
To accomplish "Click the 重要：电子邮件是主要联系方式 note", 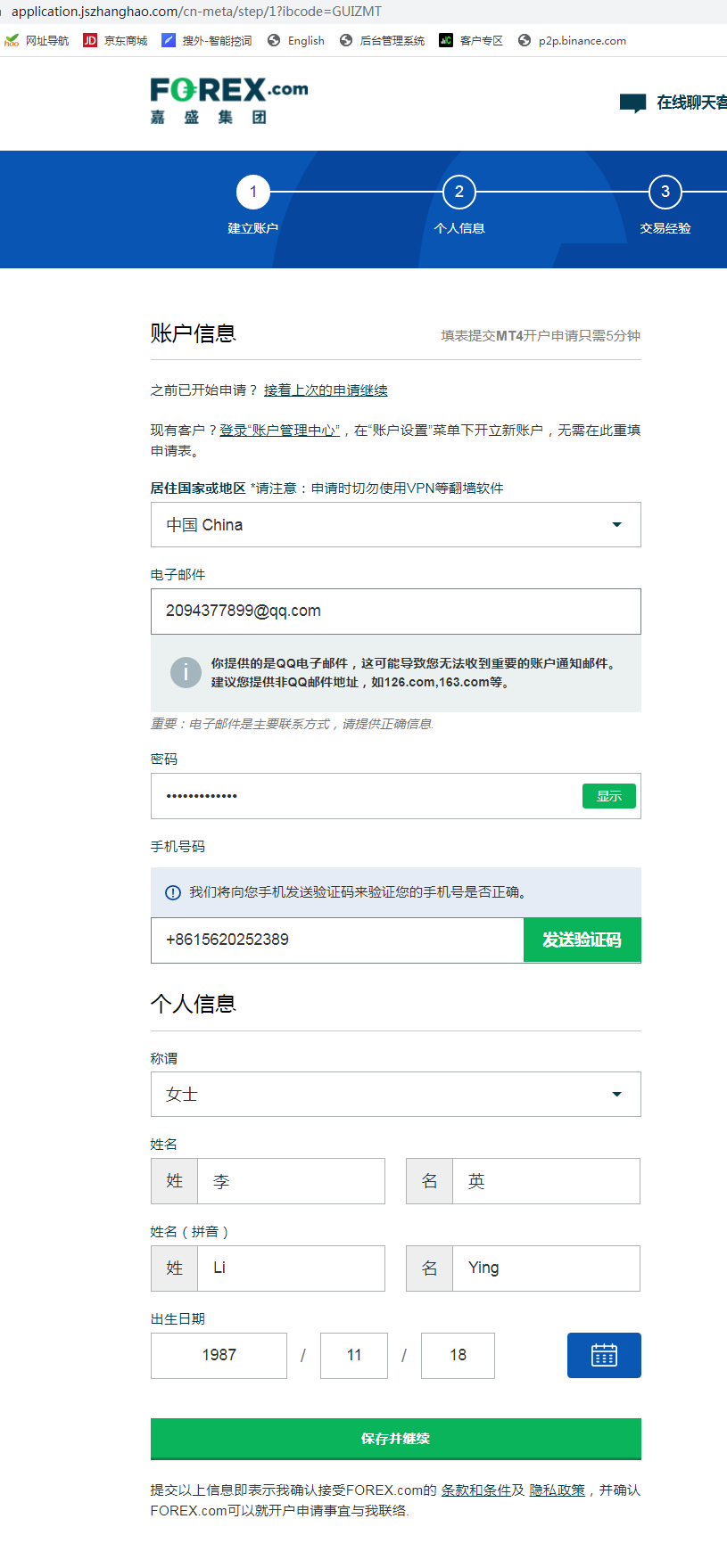I will pyautogui.click(x=292, y=724).
